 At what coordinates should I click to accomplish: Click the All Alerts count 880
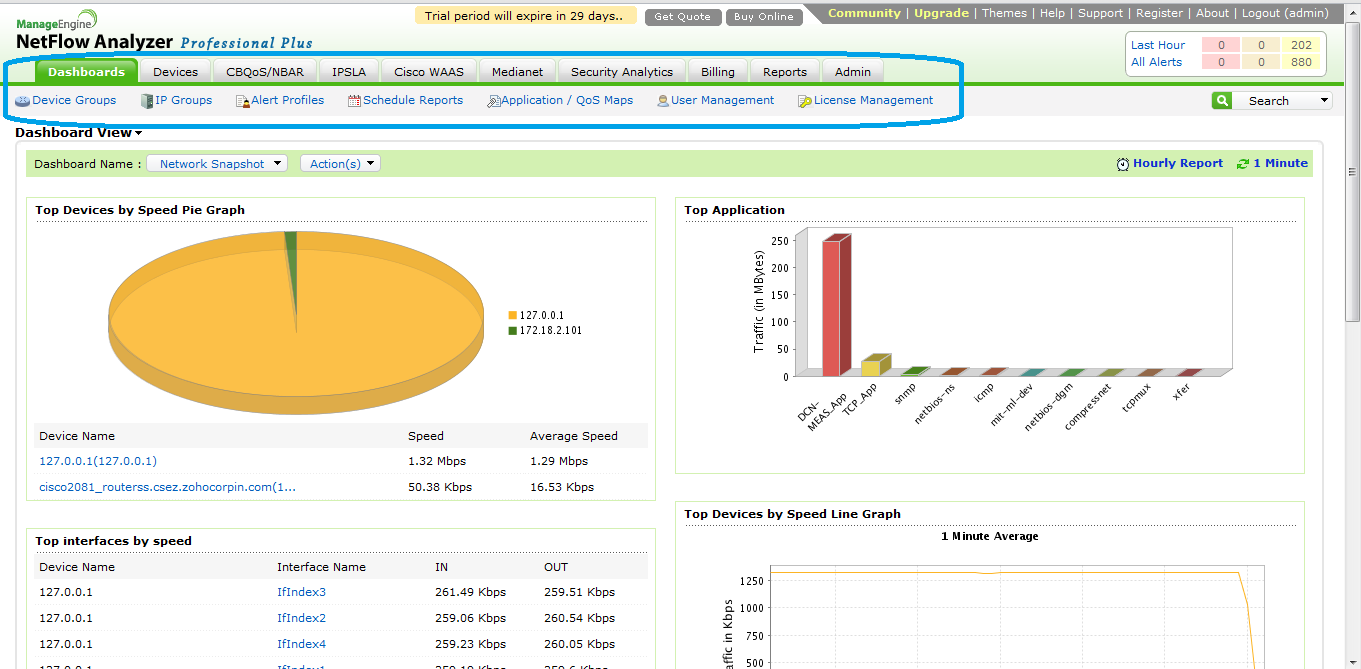1301,62
